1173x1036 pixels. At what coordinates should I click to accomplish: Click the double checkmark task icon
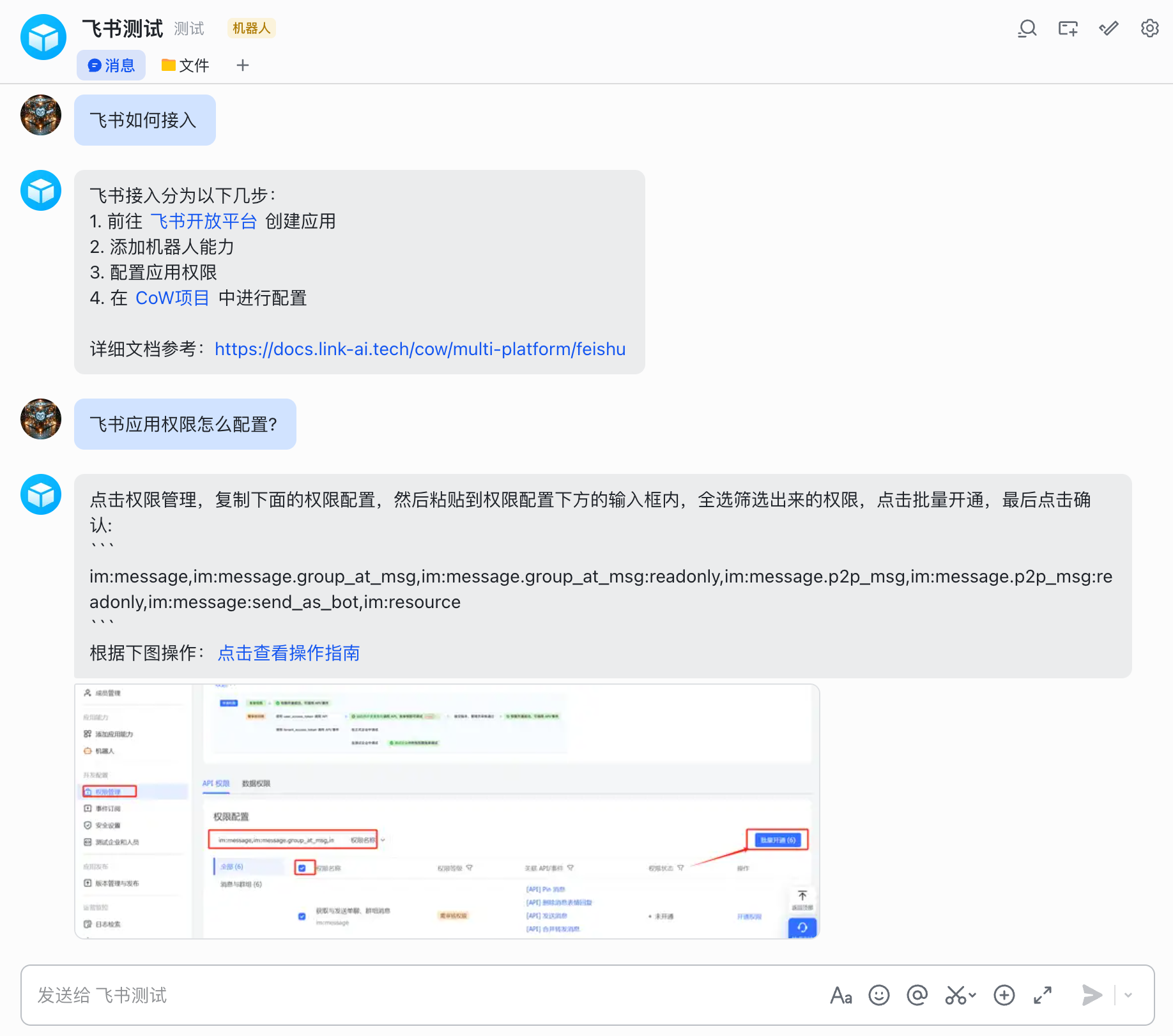click(1108, 29)
